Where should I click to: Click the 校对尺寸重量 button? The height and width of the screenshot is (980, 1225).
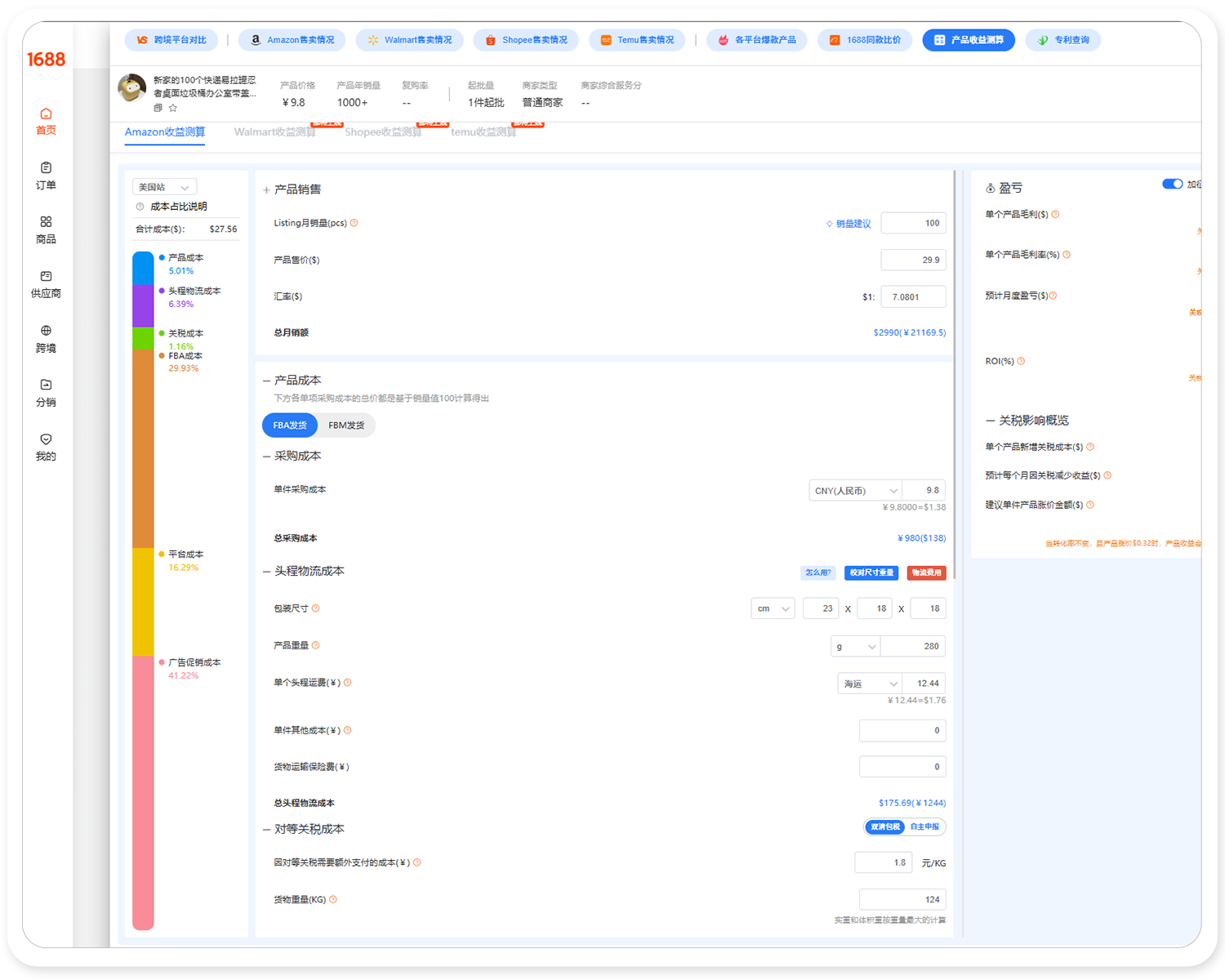tap(871, 572)
